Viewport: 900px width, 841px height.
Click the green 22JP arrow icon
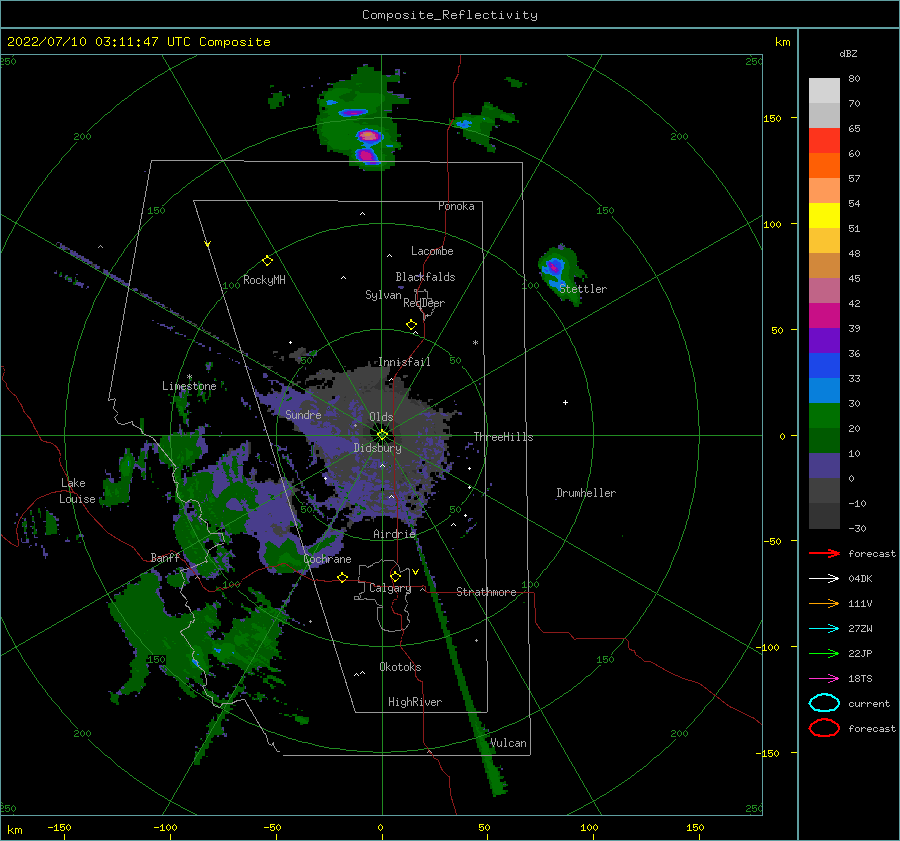(x=824, y=653)
